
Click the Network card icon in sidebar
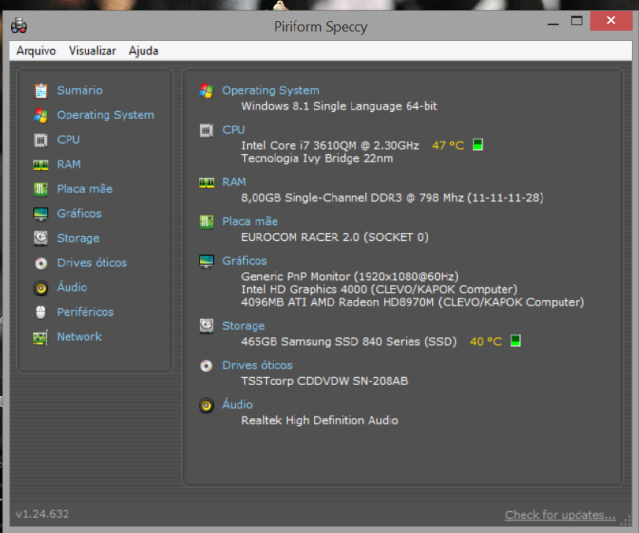(41, 337)
